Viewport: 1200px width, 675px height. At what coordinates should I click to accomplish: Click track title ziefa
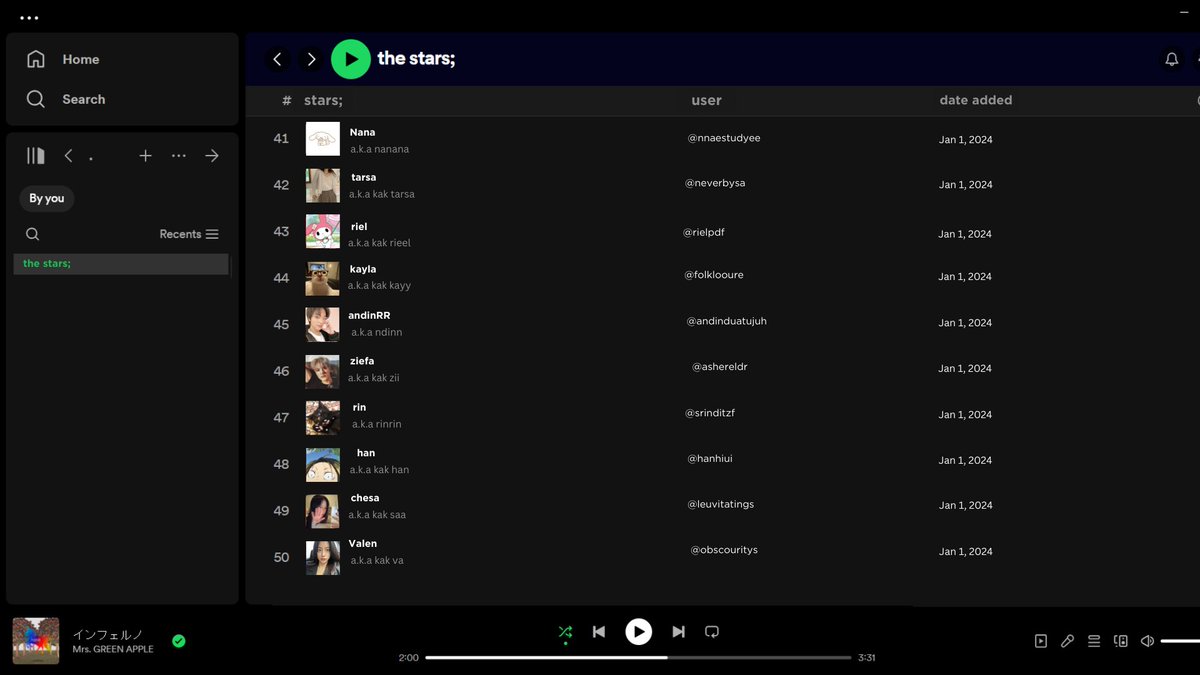(362, 361)
